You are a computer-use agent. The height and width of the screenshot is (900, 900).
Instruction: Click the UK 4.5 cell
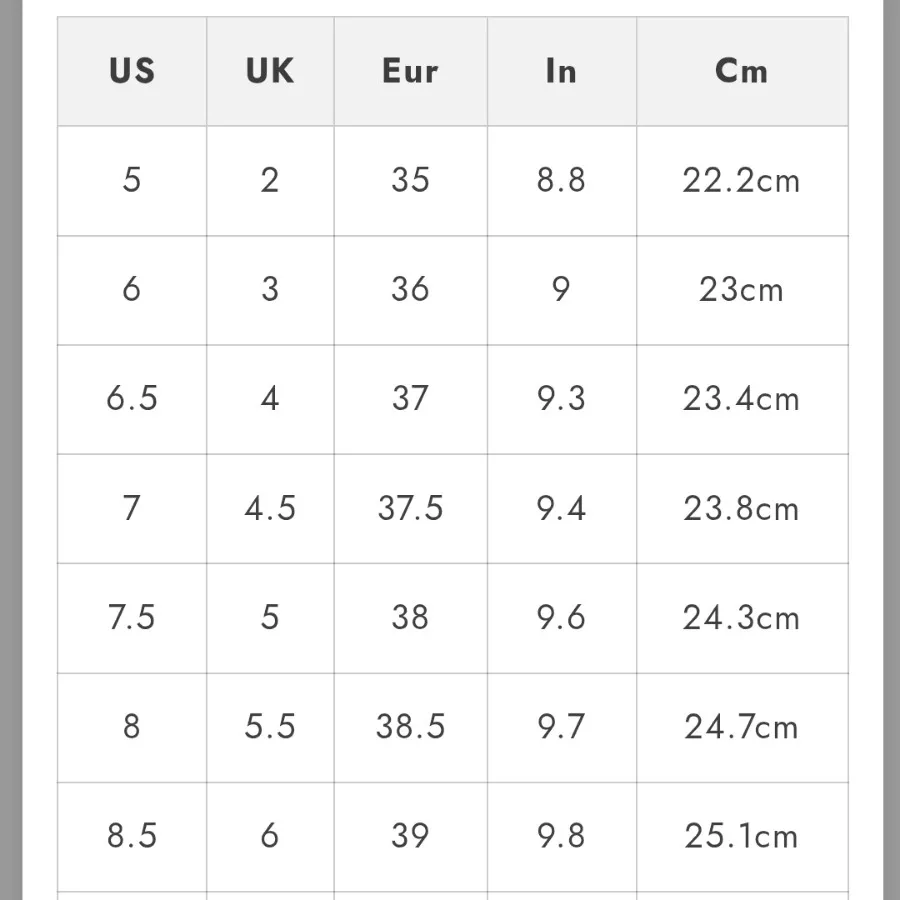pyautogui.click(x=270, y=508)
